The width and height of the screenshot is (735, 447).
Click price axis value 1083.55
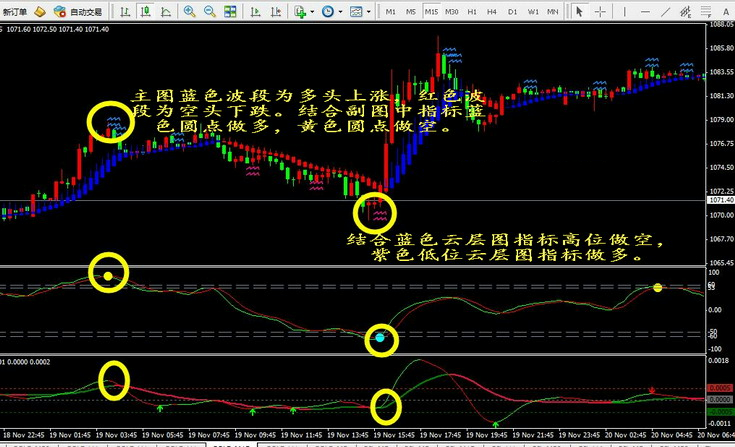pos(722,72)
